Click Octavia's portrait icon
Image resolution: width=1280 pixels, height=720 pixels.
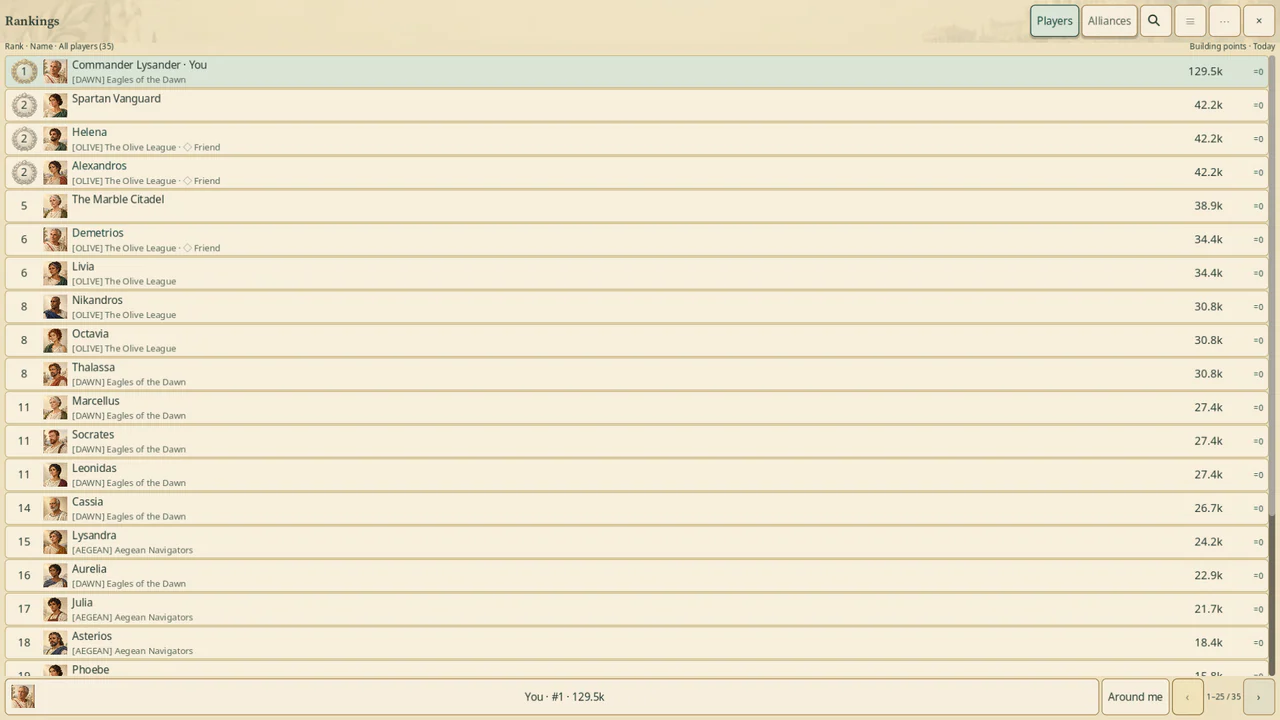coord(55,340)
